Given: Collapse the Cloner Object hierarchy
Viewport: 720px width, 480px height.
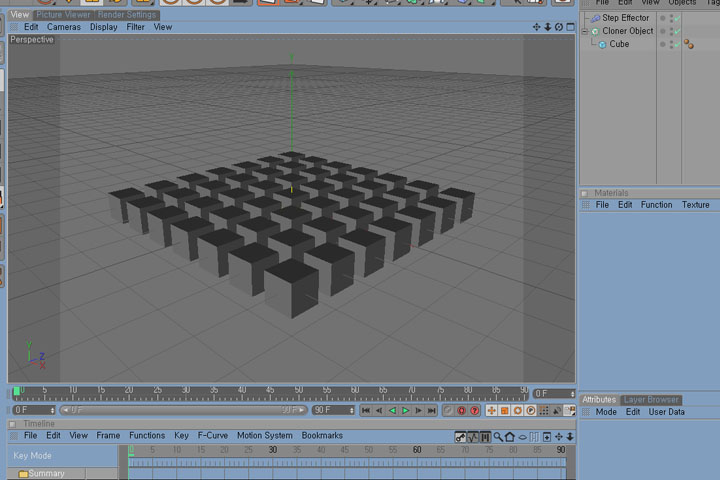Looking at the screenshot, I should pos(585,32).
